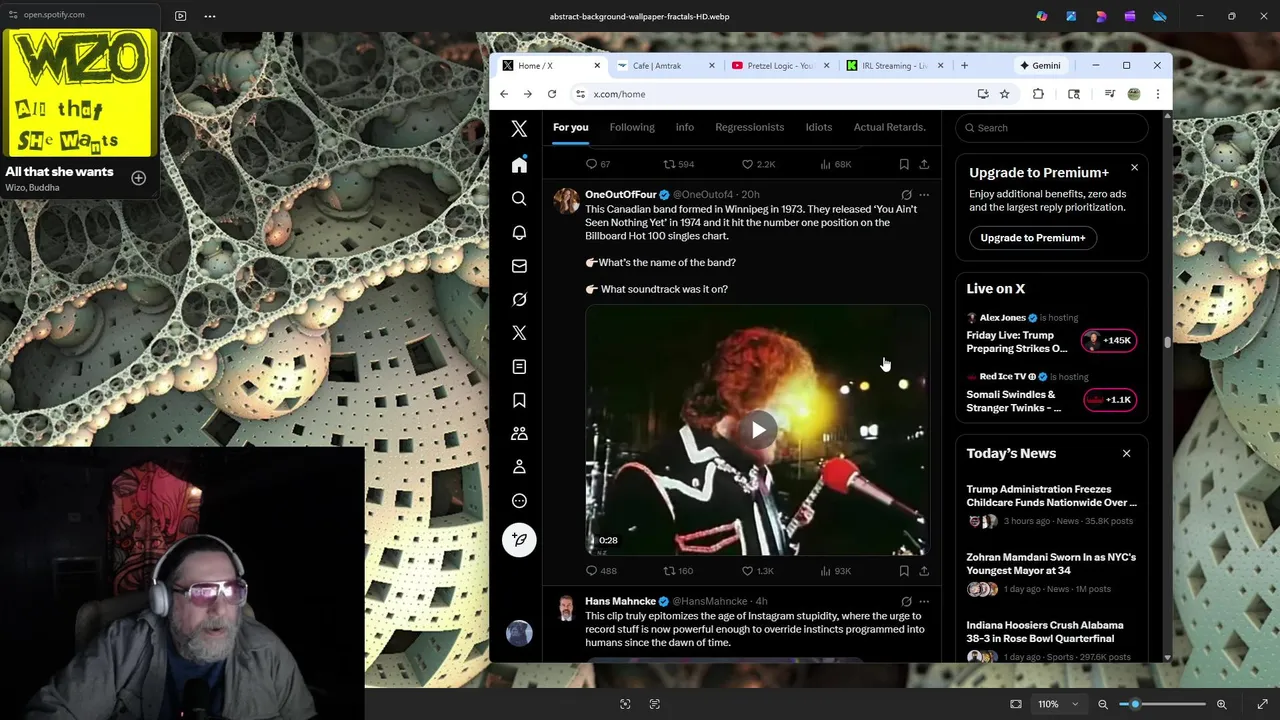Join Red Ice TV live space +1.1K
The width and height of the screenshot is (1280, 720).
pyautogui.click(x=1109, y=400)
